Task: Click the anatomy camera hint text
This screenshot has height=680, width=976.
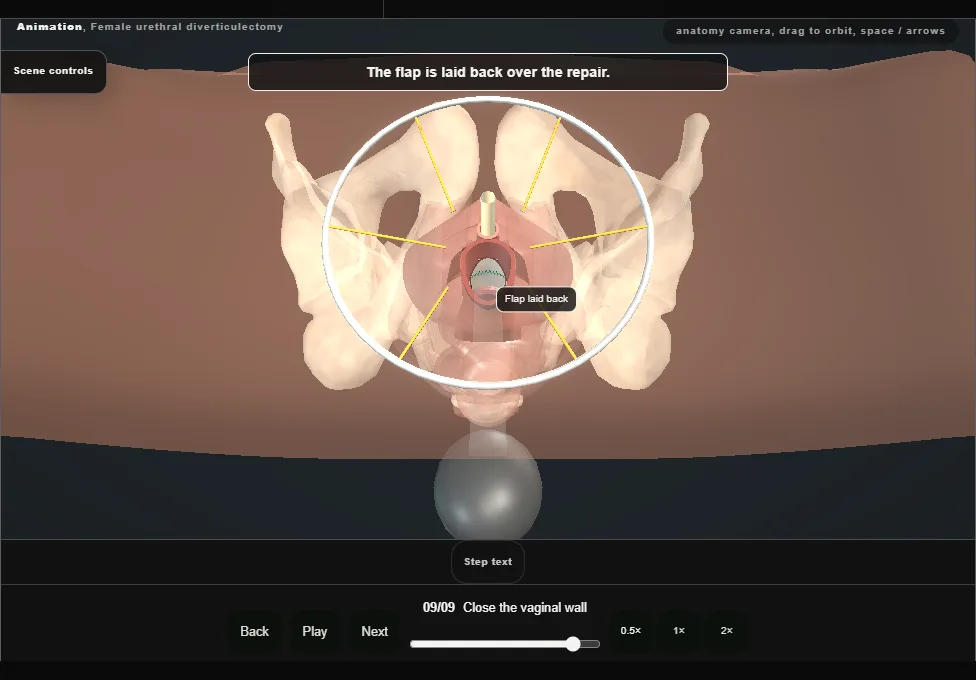Action: coord(810,31)
